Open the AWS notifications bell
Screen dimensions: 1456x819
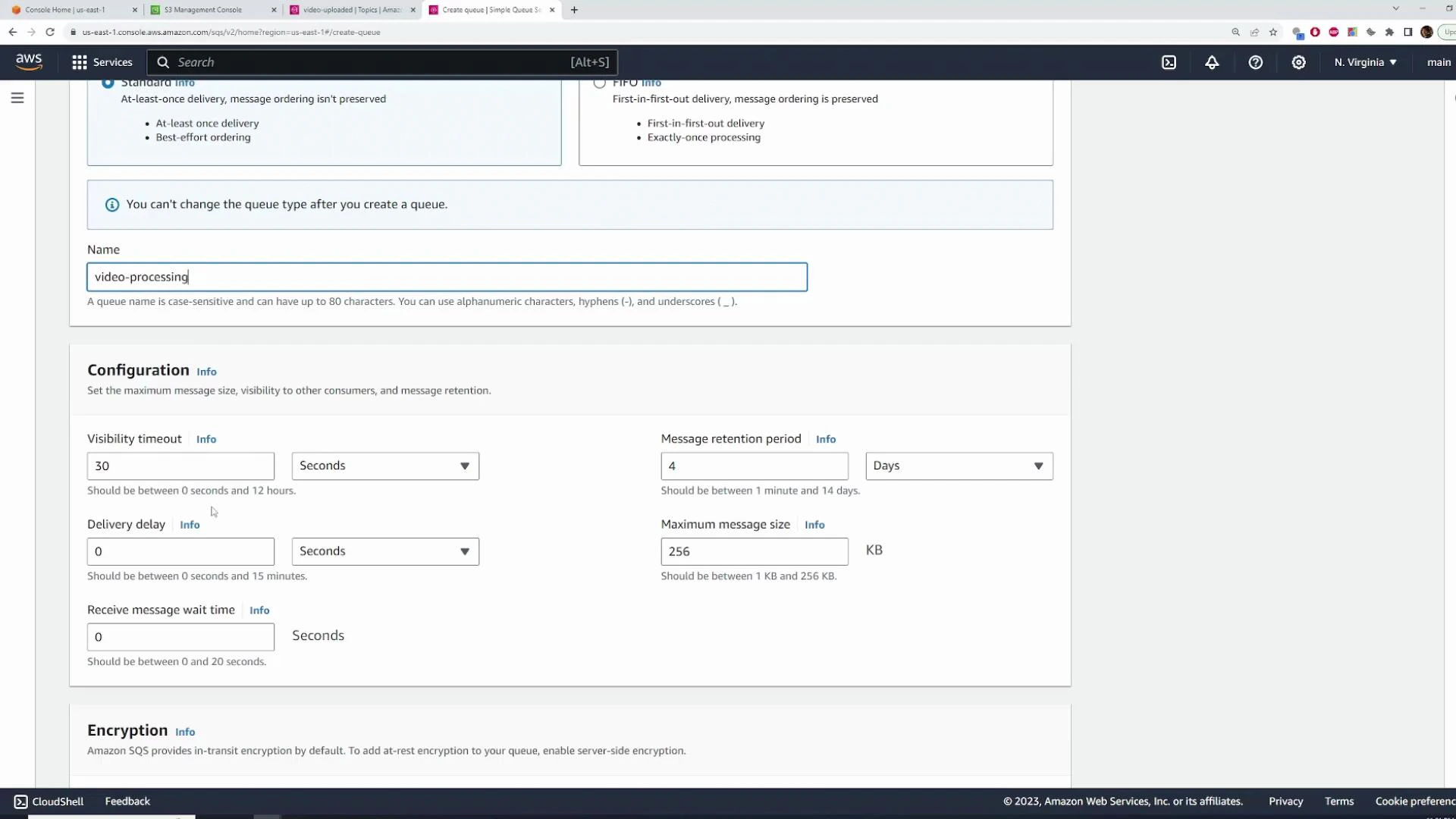(1211, 62)
